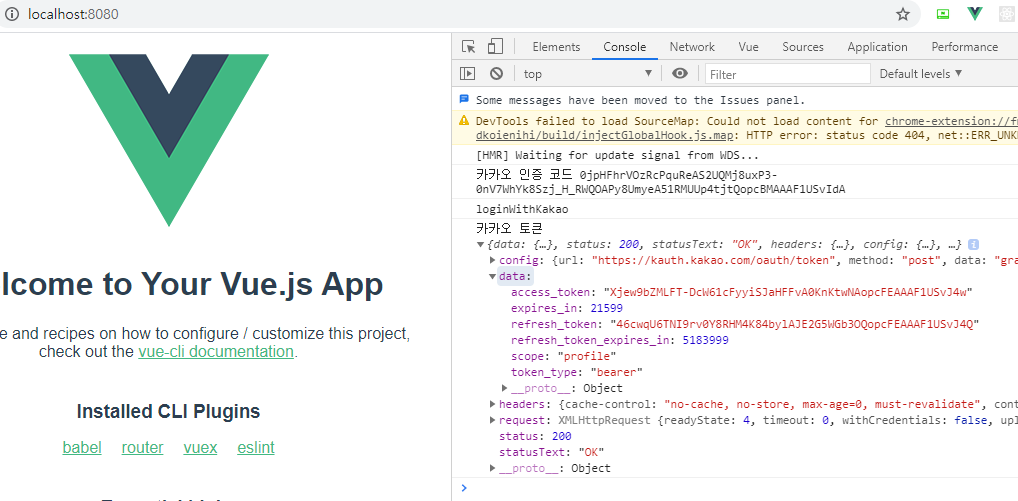
Task: Collapse the data property
Action: [x=493, y=276]
